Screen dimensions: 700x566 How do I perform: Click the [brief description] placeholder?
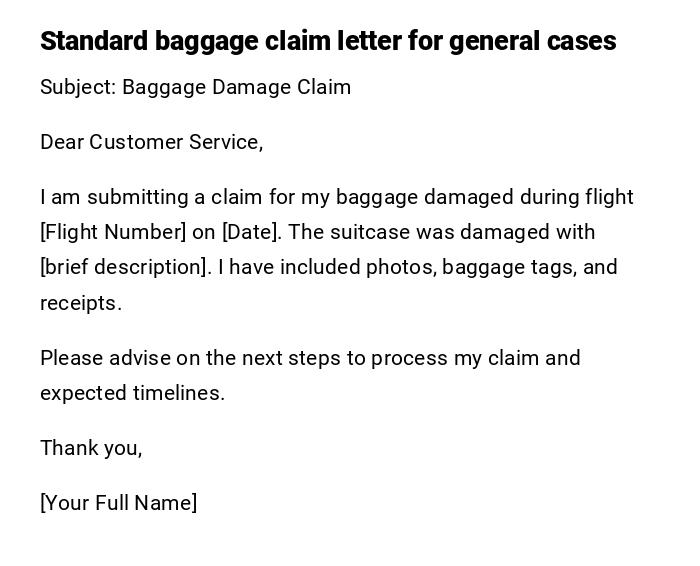(123, 267)
